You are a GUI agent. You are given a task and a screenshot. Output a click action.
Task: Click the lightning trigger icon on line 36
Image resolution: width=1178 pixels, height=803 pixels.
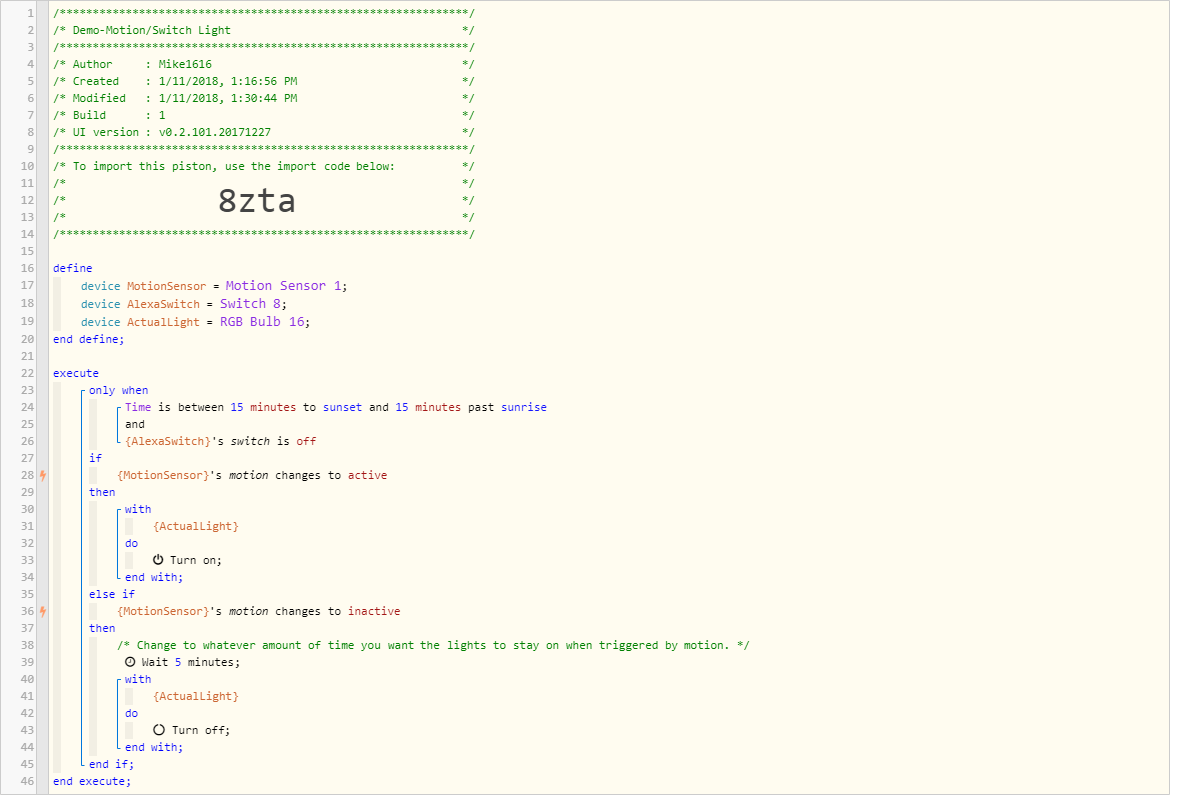coord(43,611)
